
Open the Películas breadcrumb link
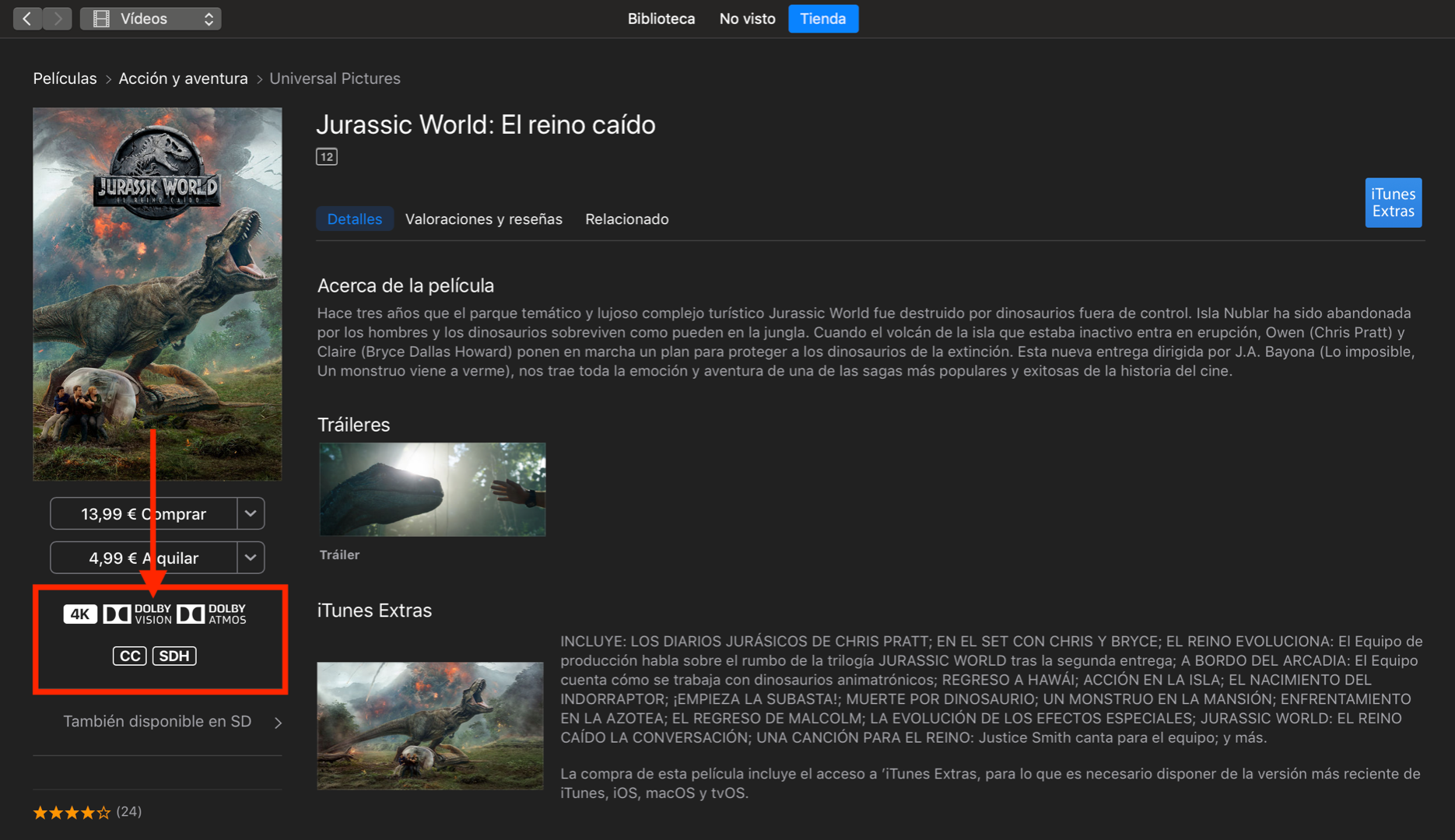(x=65, y=79)
